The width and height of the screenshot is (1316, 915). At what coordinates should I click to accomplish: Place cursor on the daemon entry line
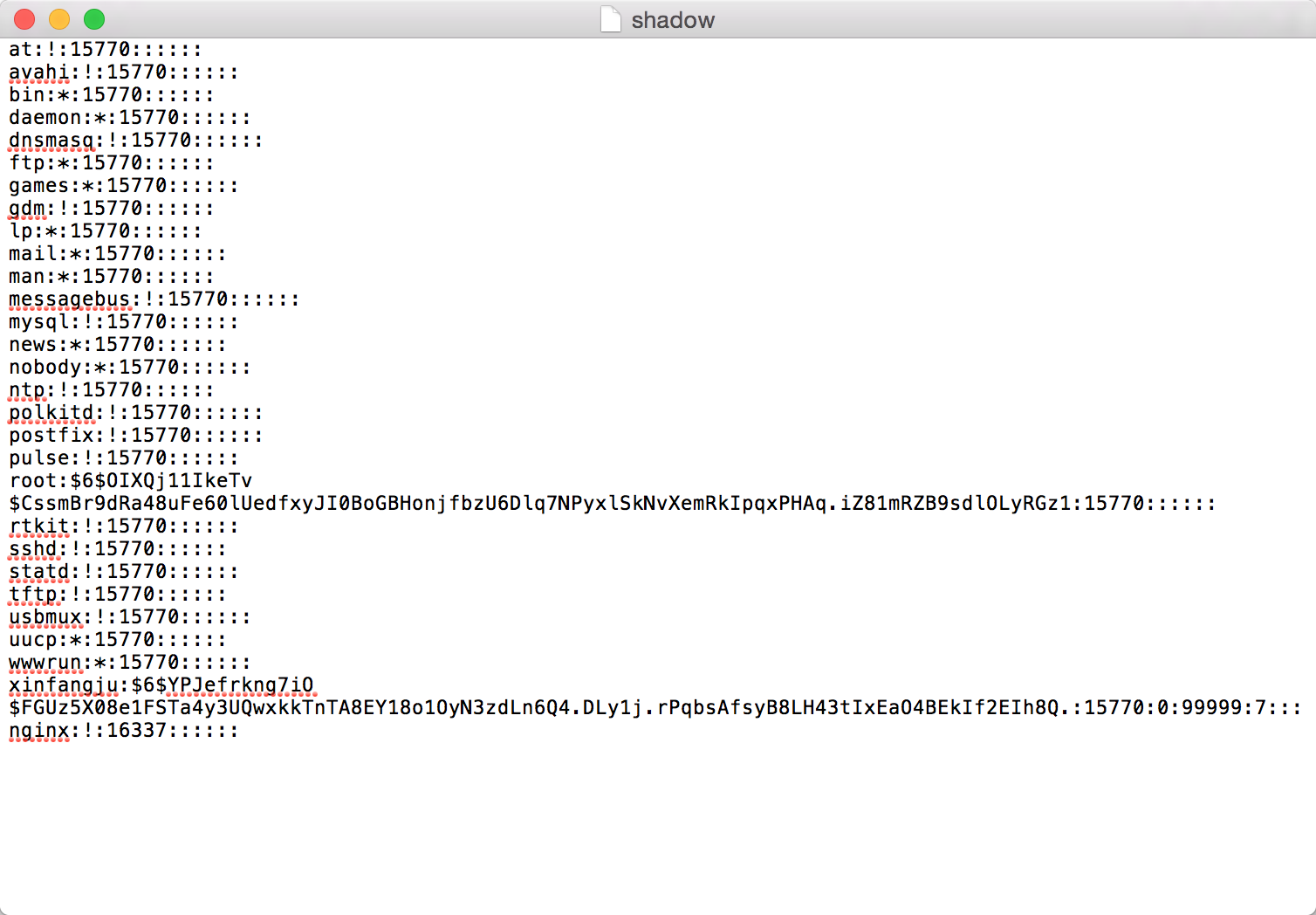pos(129,117)
